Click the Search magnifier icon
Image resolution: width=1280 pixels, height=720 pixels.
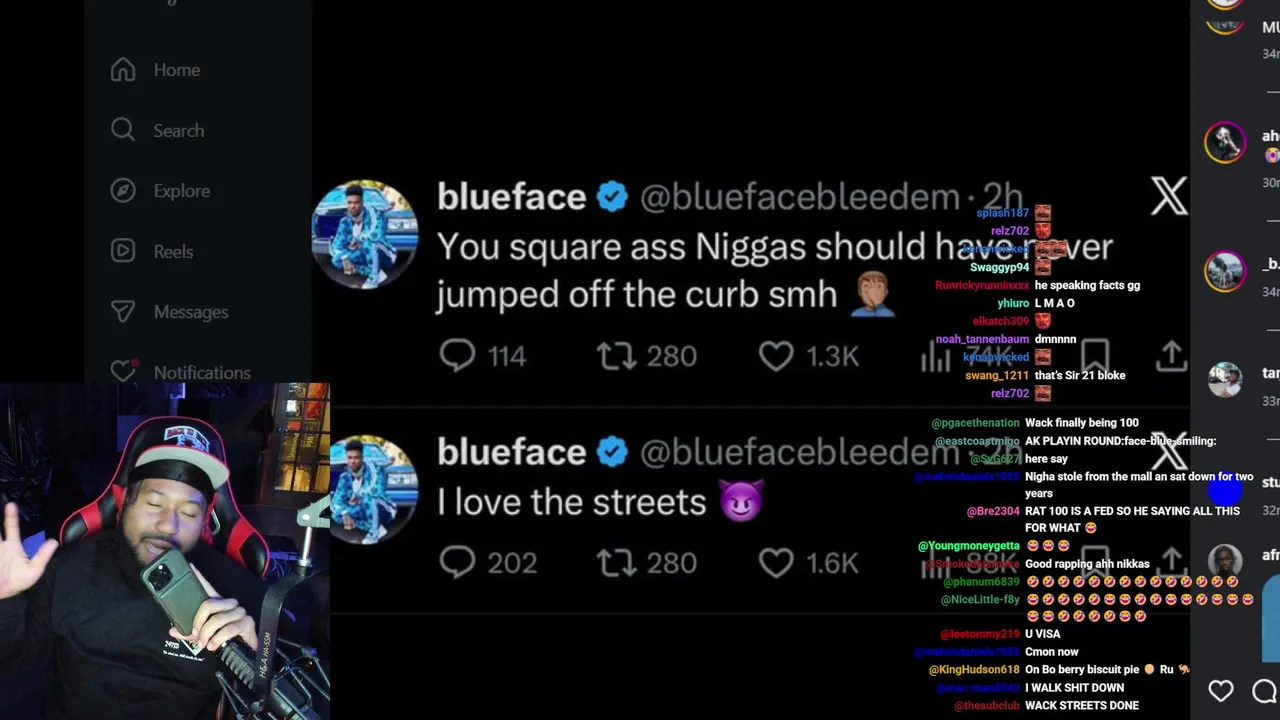(123, 130)
